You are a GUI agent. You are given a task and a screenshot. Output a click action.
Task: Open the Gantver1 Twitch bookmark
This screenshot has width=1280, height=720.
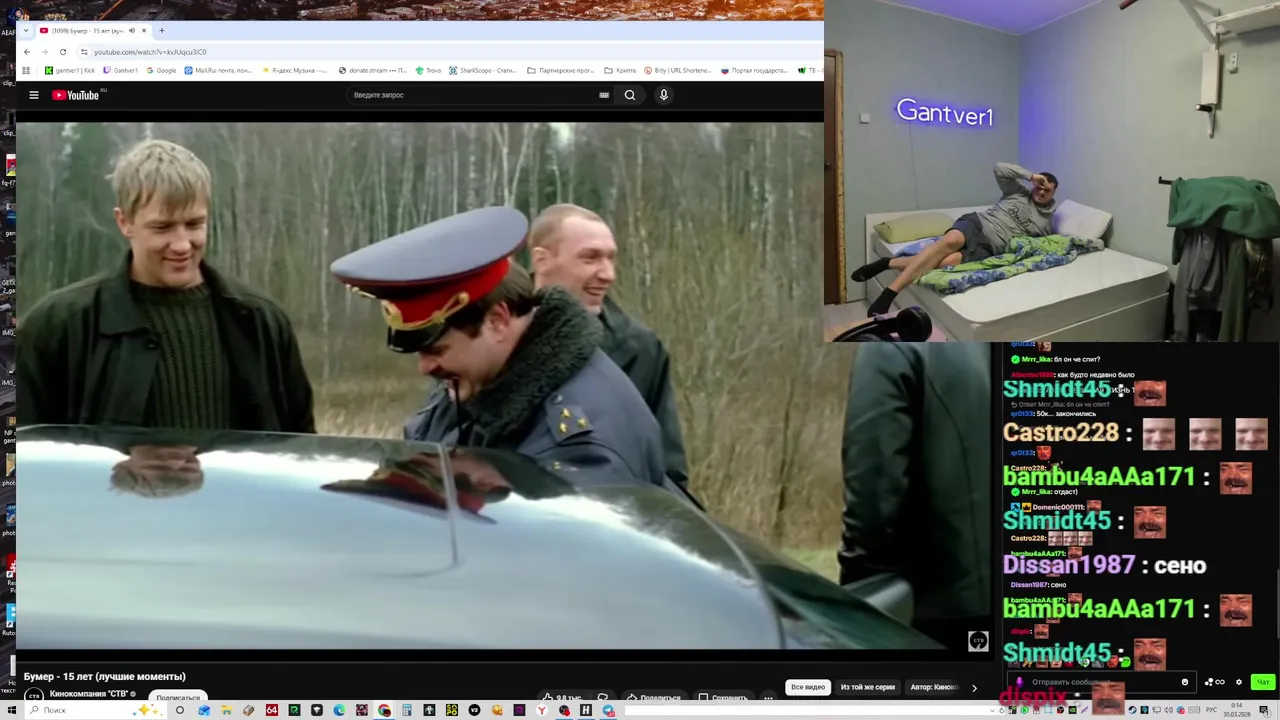121,71
